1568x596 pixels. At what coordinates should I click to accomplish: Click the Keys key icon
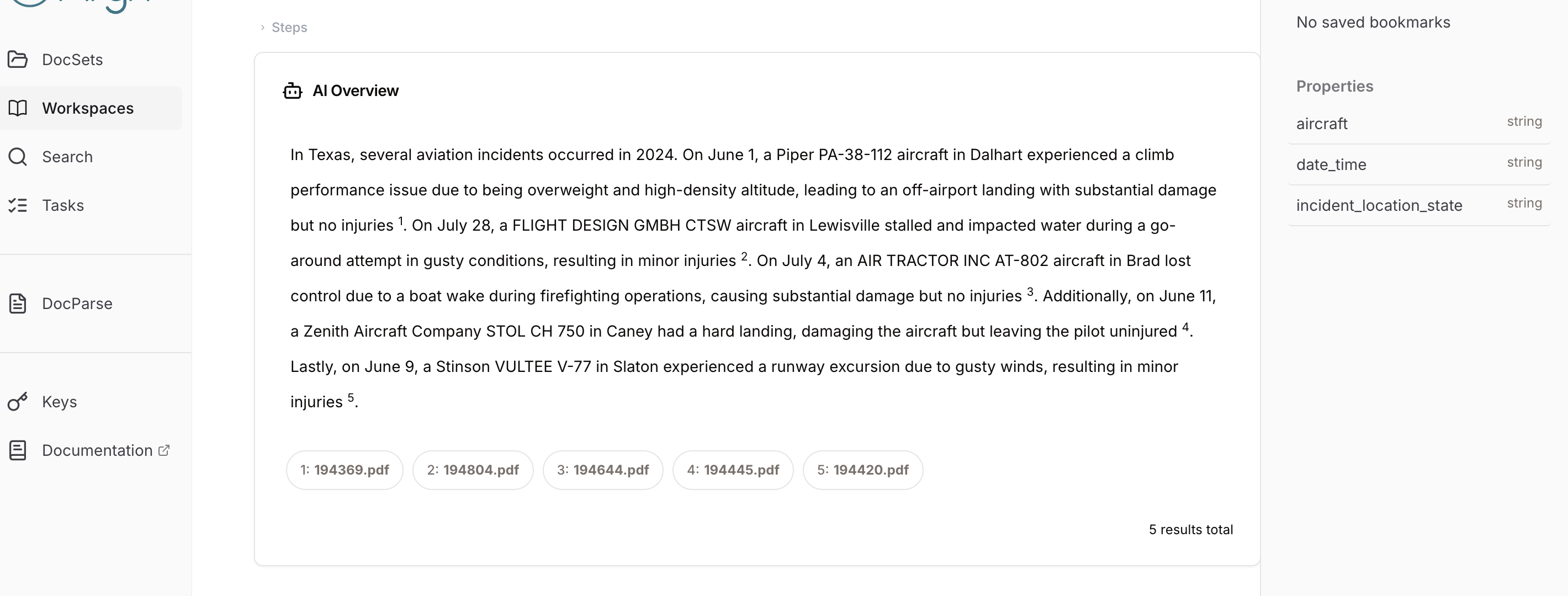(x=18, y=401)
